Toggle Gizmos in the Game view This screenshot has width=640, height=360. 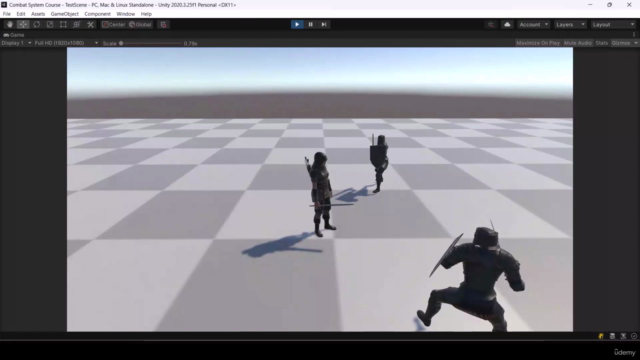click(x=621, y=43)
